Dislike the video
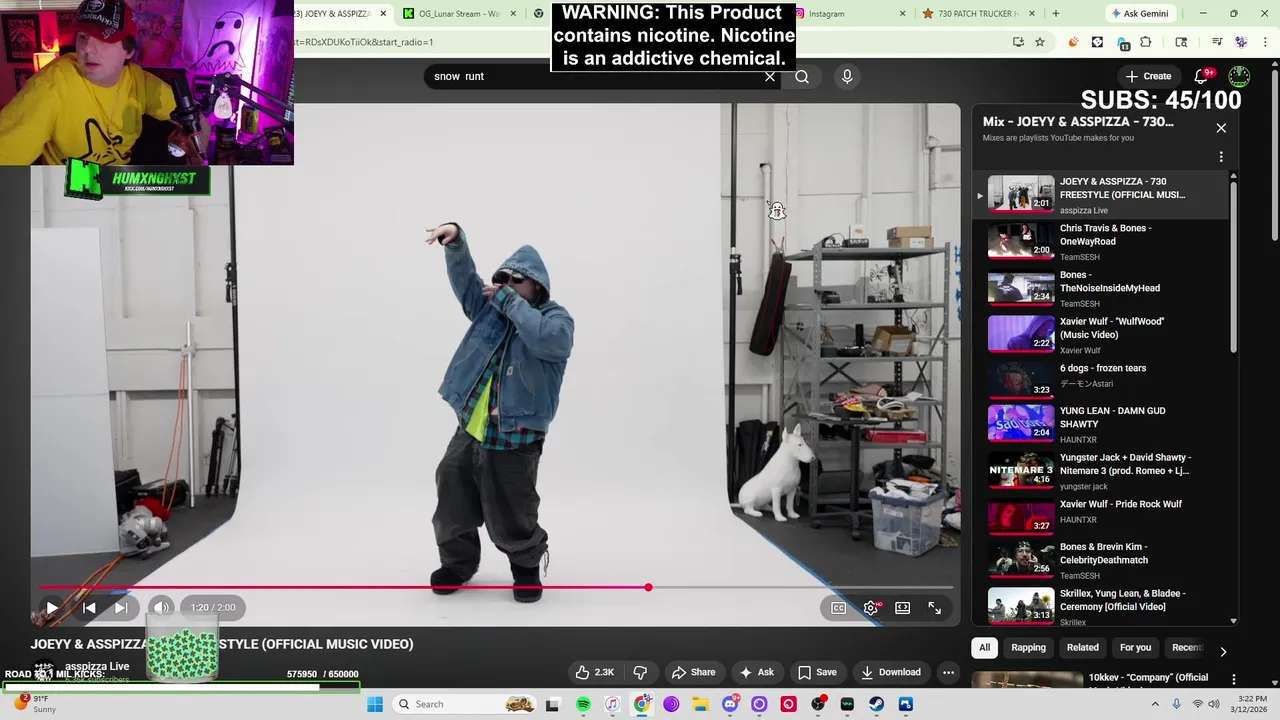The image size is (1280, 720). (640, 672)
